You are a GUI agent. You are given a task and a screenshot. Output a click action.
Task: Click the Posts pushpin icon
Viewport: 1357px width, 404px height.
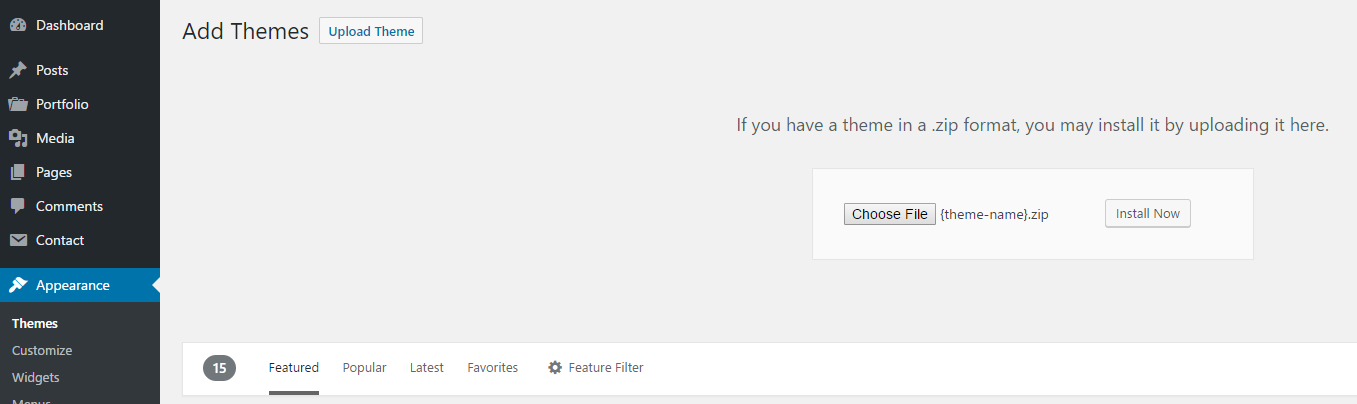tap(18, 70)
